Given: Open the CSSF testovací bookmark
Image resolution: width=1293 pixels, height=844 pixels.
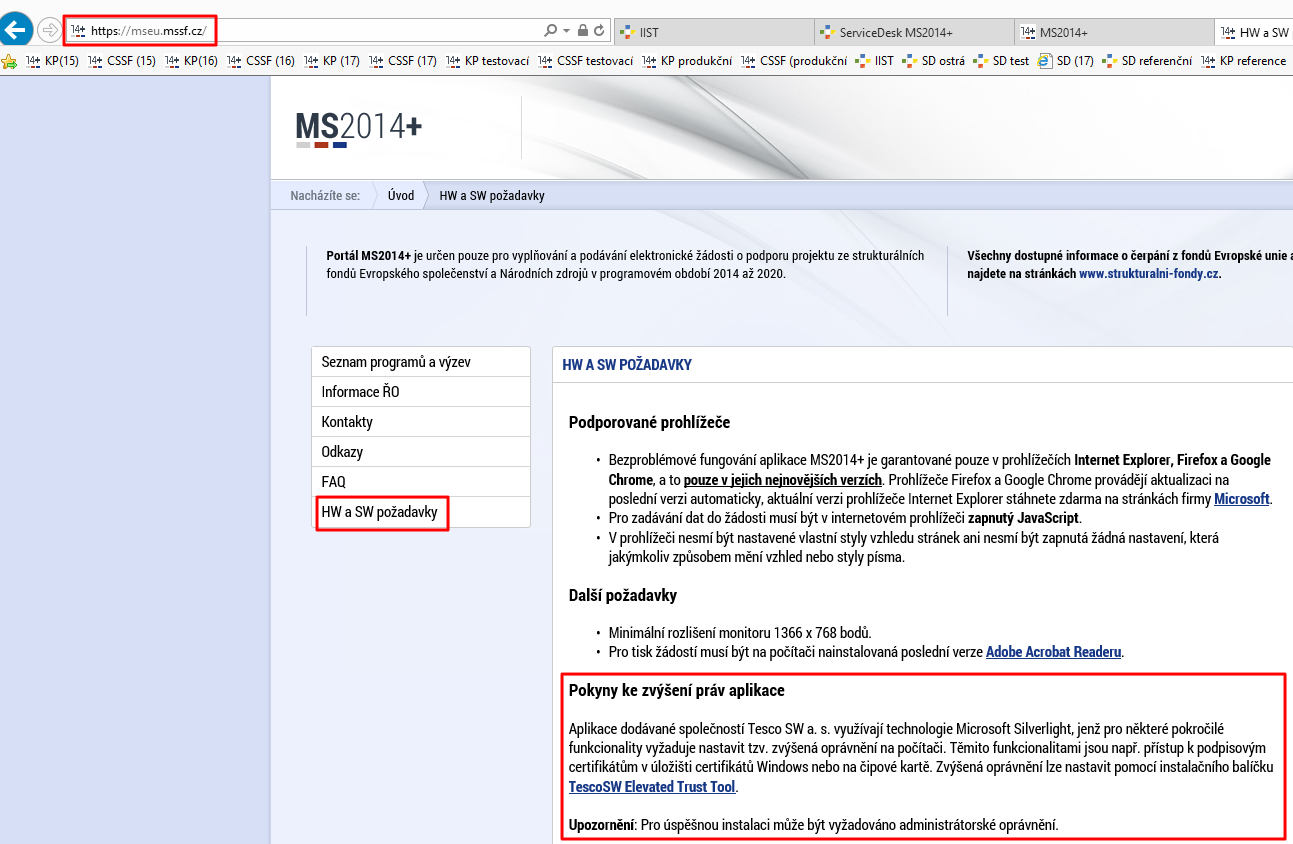Looking at the screenshot, I should pyautogui.click(x=586, y=61).
